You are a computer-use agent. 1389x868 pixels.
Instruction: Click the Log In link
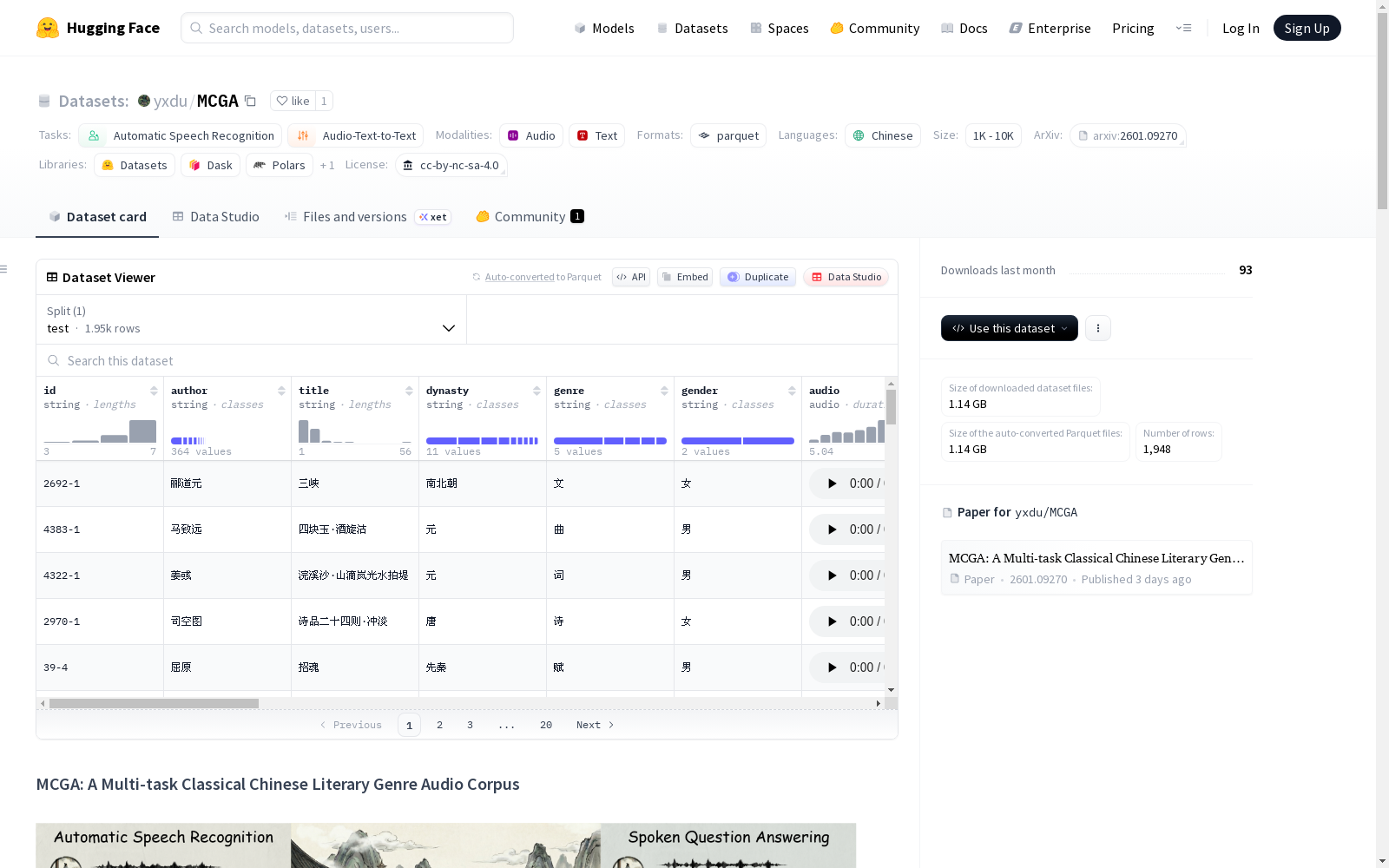(x=1241, y=28)
